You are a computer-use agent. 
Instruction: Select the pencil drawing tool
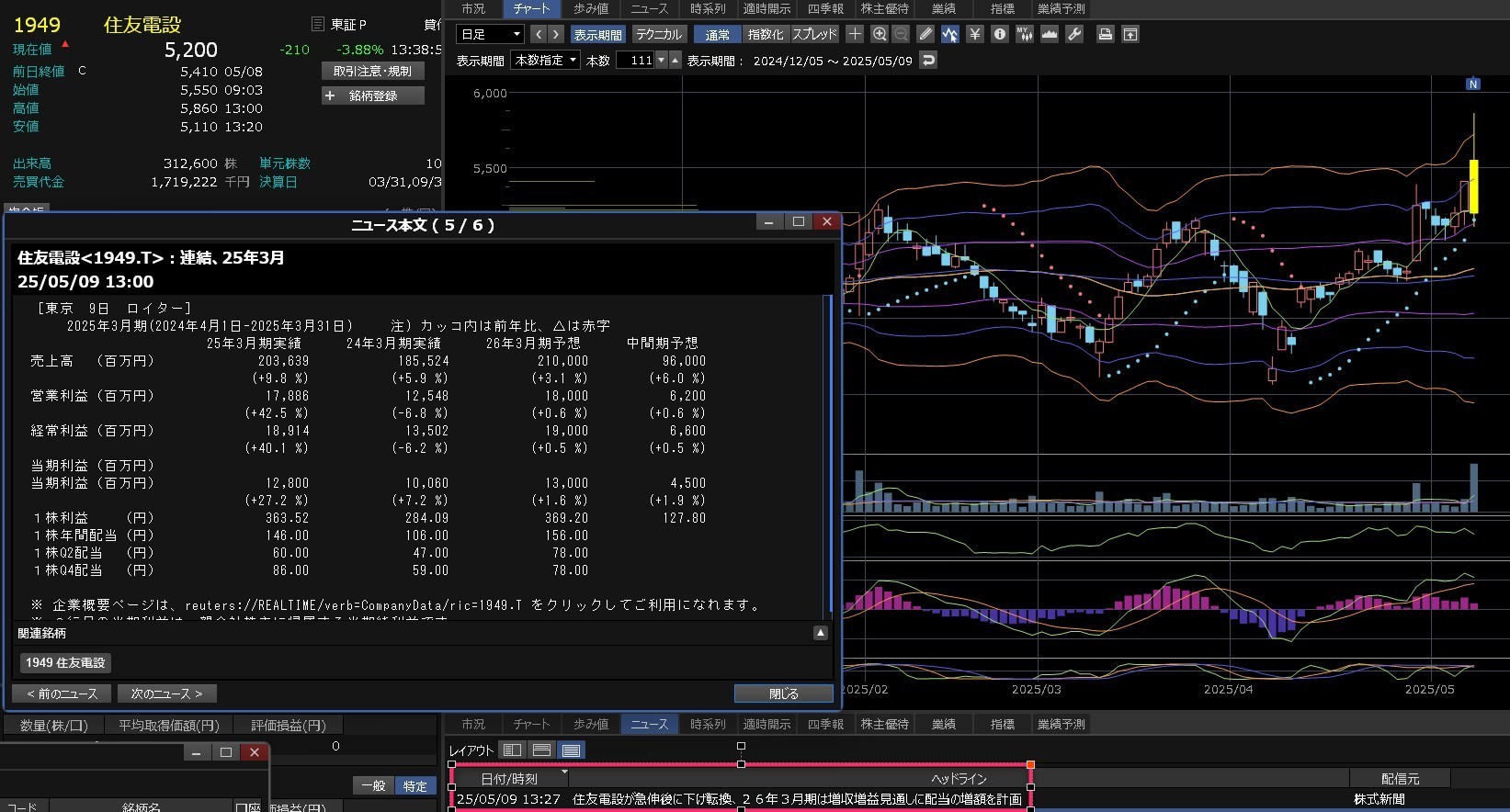pos(925,34)
